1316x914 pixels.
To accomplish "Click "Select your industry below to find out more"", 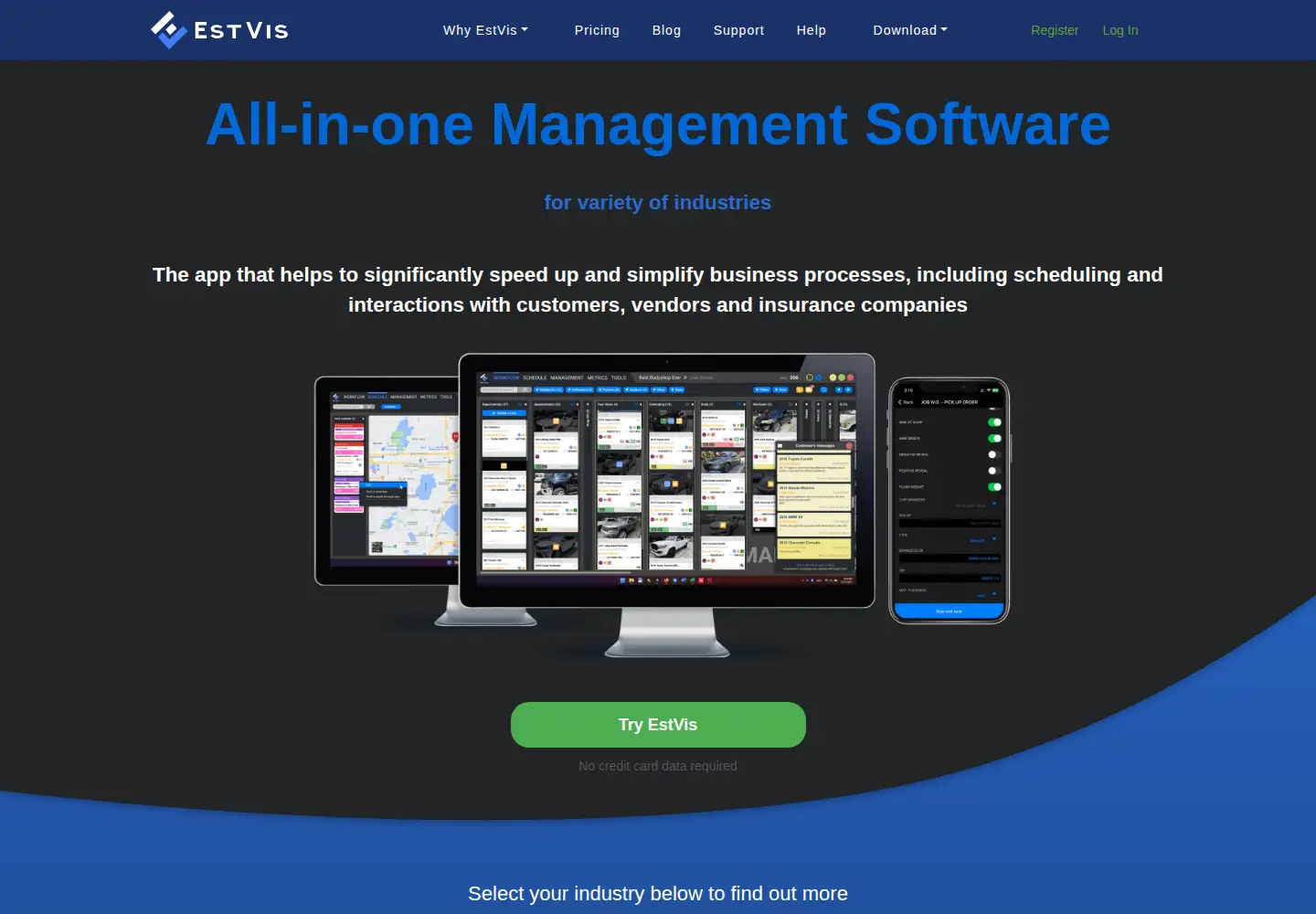I will point(658,894).
